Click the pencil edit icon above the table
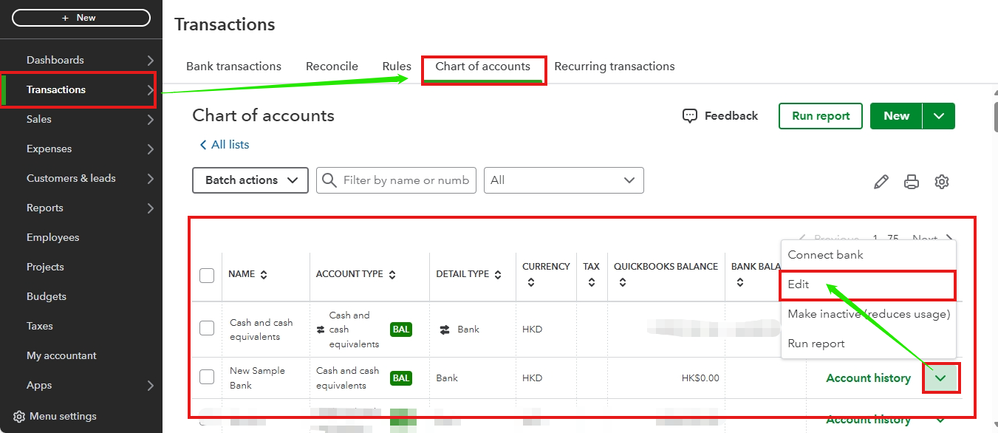998x433 pixels. [881, 181]
